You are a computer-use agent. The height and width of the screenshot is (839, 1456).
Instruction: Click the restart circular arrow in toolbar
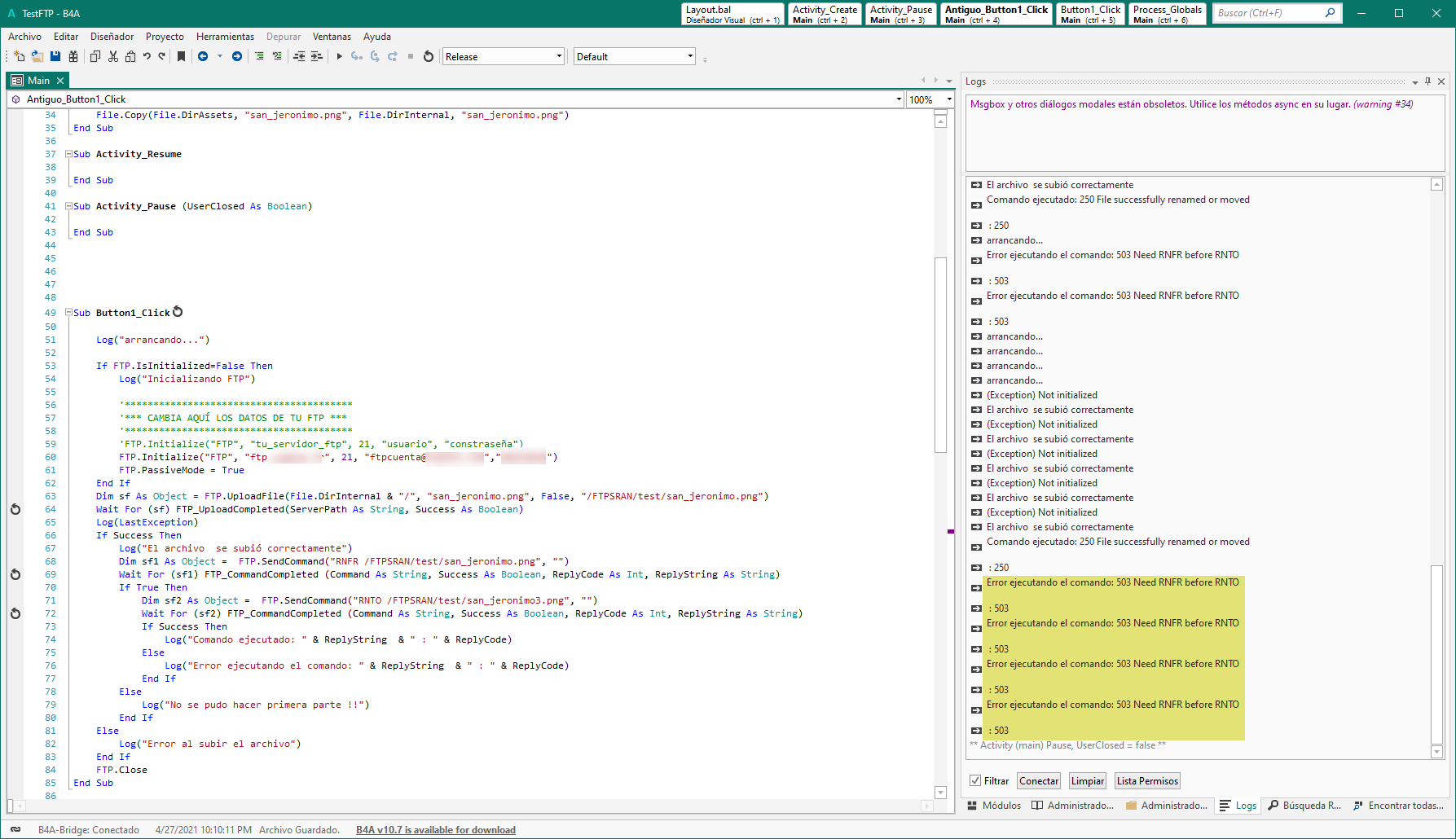point(429,56)
